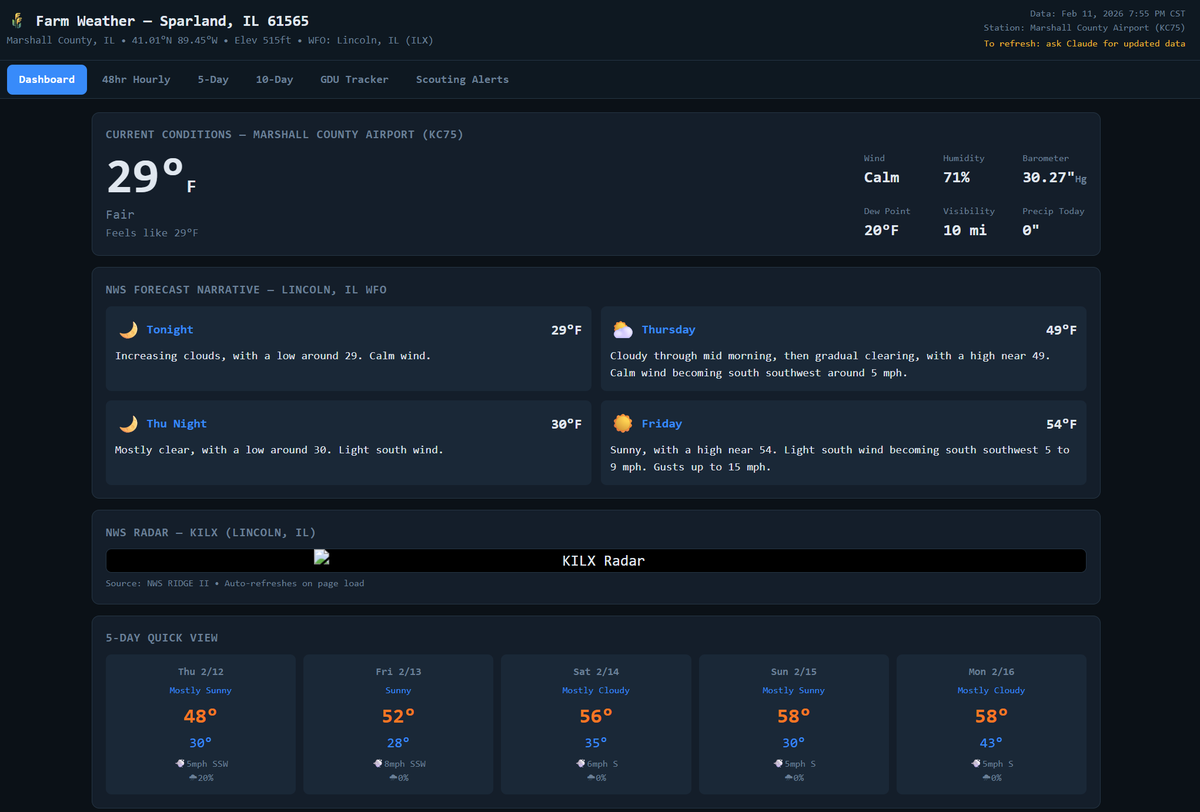Click the 52° high on the Fri 2/13 card
Image resolution: width=1200 pixels, height=812 pixels.
[x=398, y=716]
